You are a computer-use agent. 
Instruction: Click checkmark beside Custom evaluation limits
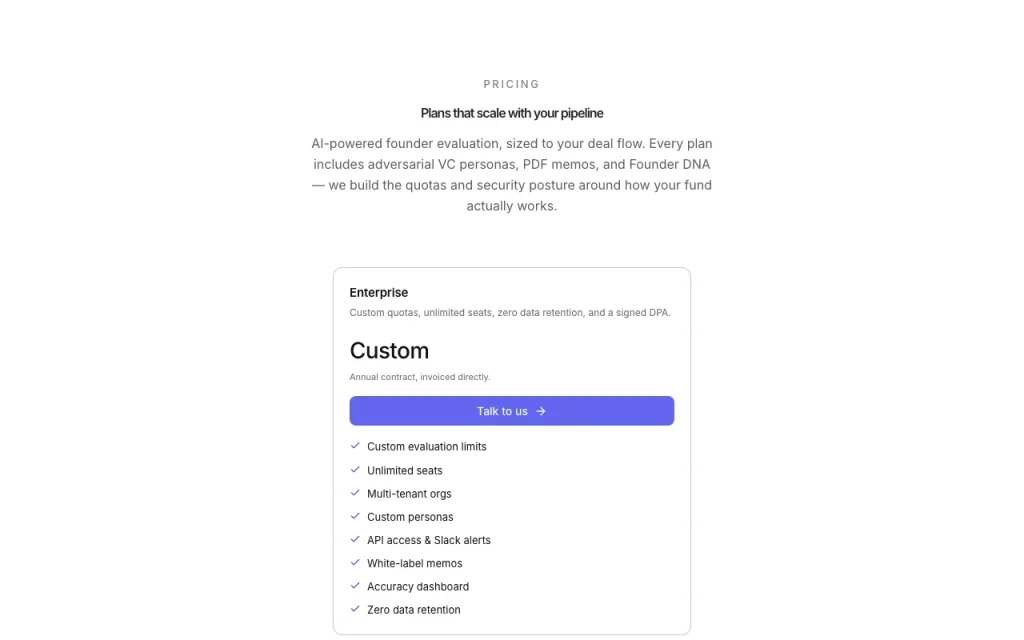coord(355,446)
